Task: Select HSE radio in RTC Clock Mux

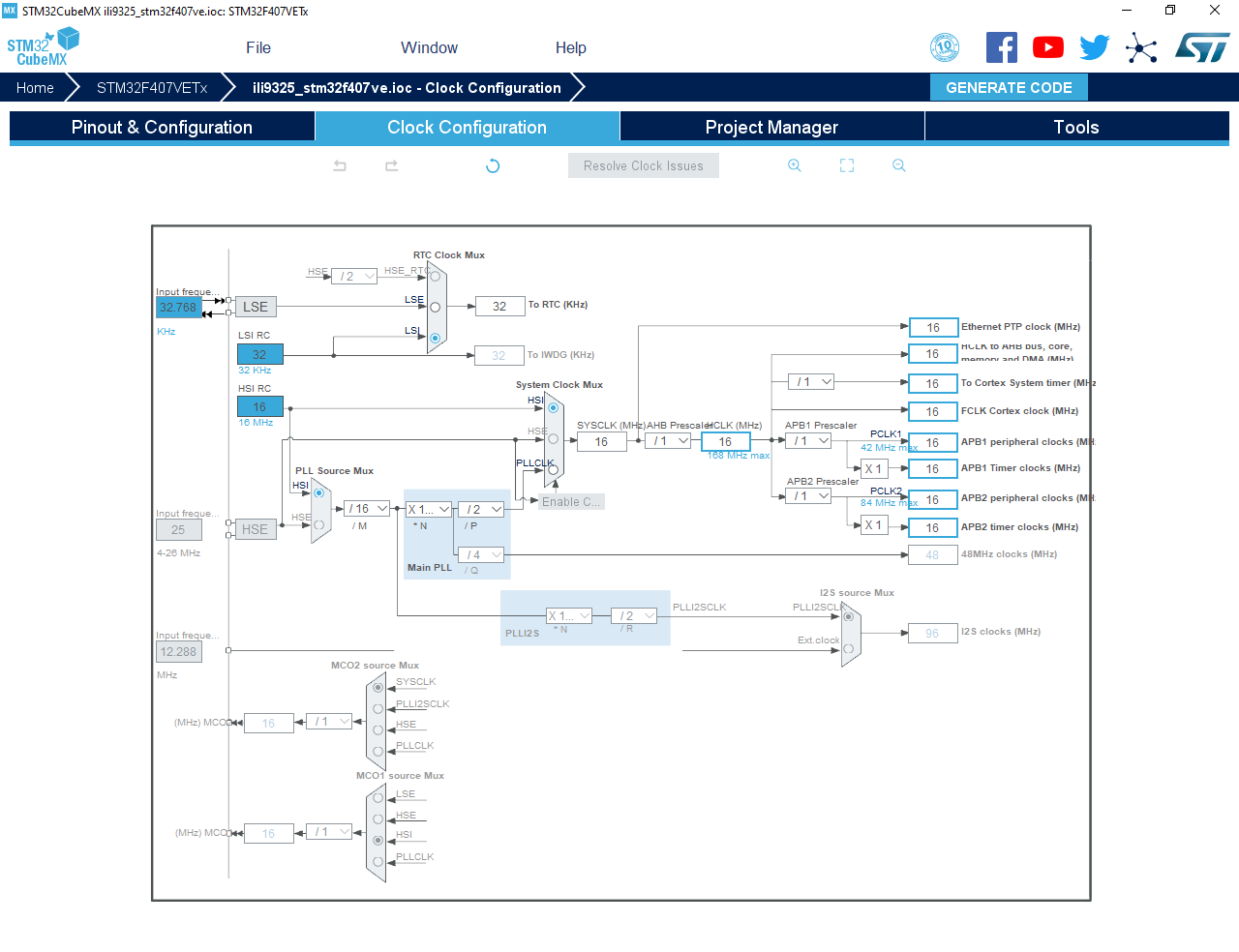Action: pyautogui.click(x=436, y=277)
